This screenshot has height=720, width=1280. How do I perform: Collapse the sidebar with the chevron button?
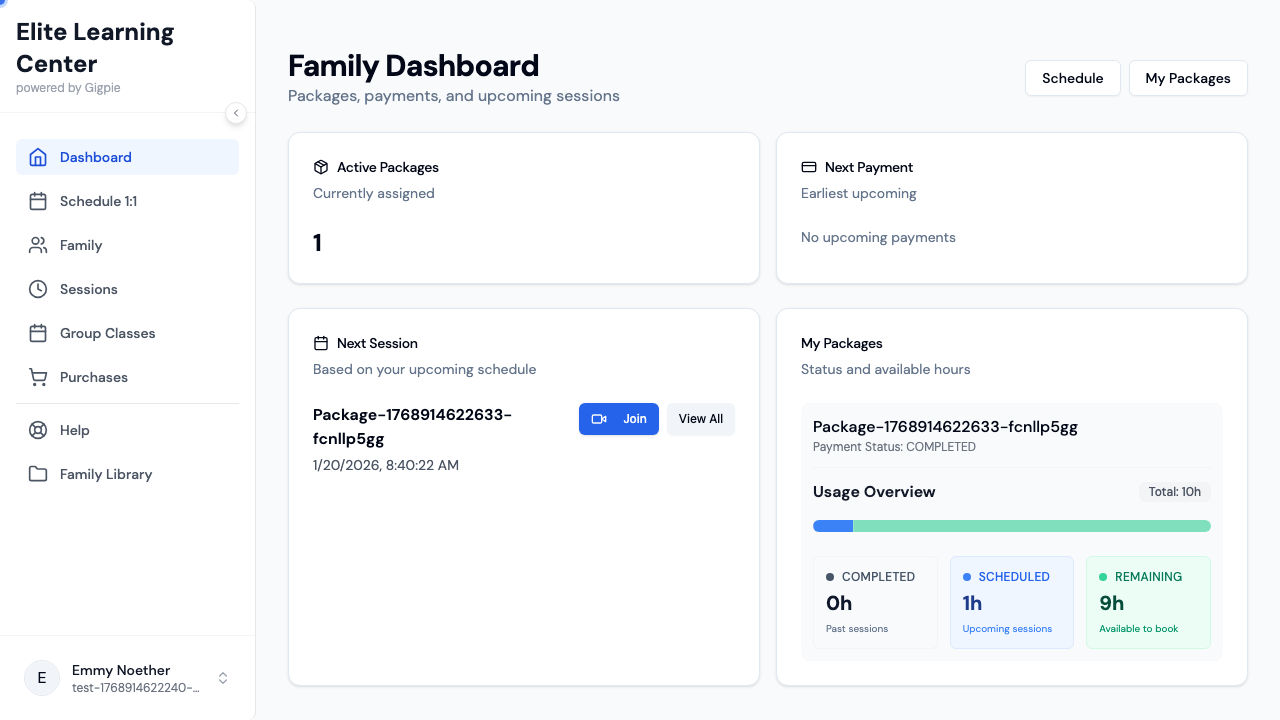236,113
